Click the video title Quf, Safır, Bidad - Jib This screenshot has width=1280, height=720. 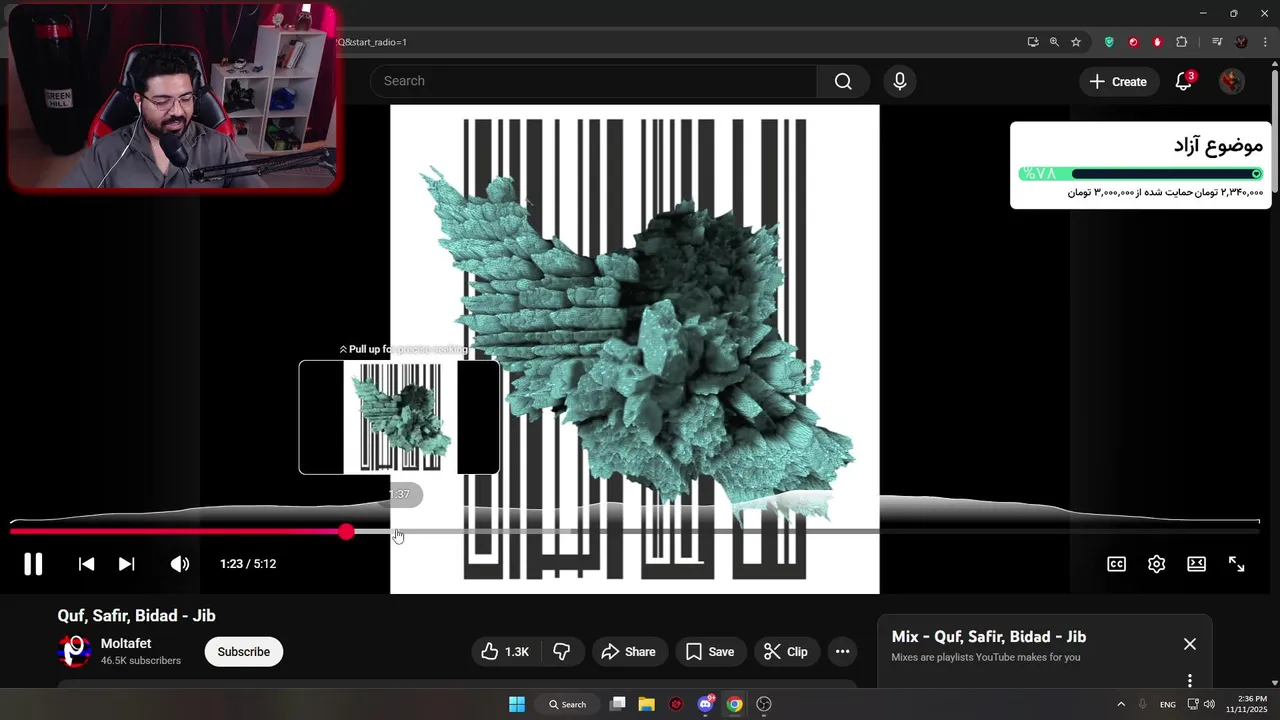[x=137, y=616]
